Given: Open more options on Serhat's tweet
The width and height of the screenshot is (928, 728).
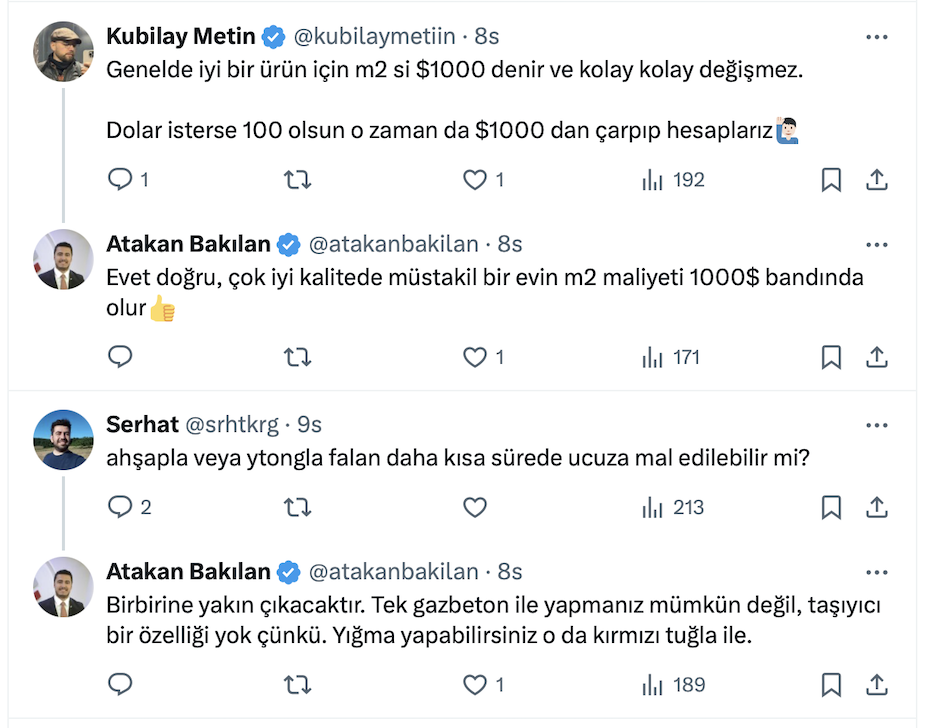Looking at the screenshot, I should pyautogui.click(x=876, y=425).
